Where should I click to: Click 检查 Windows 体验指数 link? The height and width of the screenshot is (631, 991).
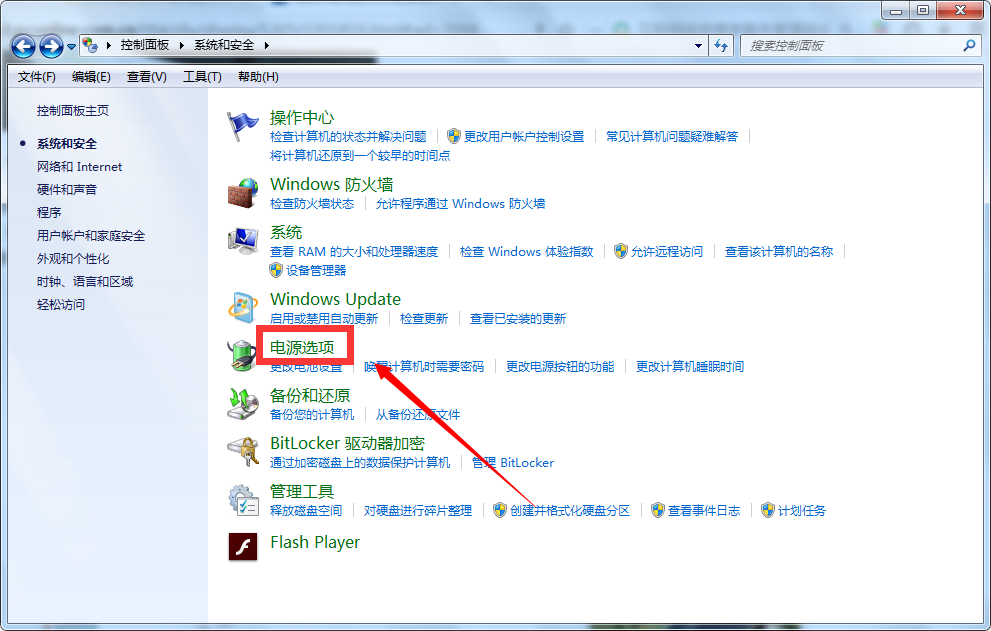[526, 252]
